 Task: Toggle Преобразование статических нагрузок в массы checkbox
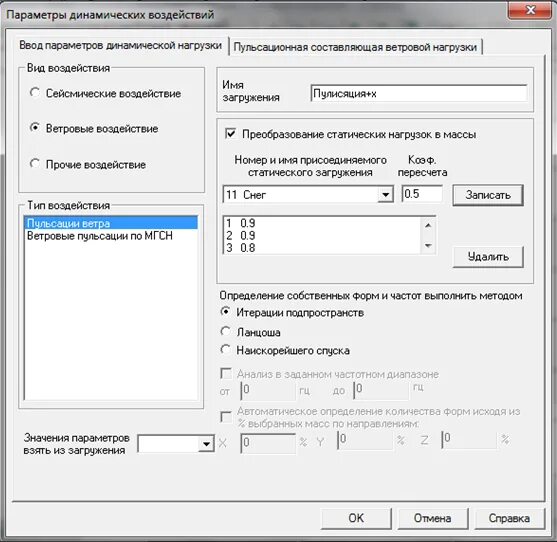tap(231, 134)
